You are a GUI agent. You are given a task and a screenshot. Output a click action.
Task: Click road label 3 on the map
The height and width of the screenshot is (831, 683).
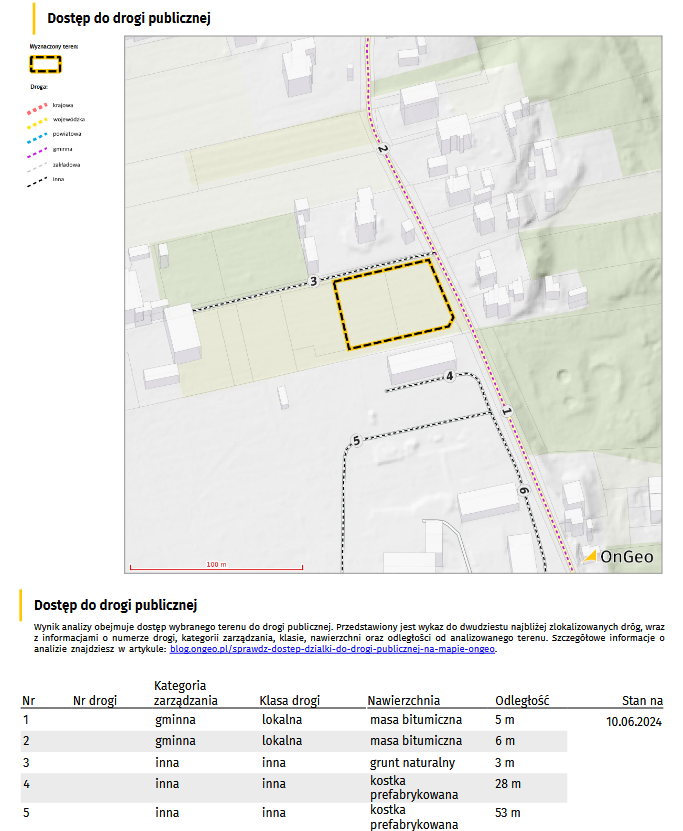(x=313, y=282)
